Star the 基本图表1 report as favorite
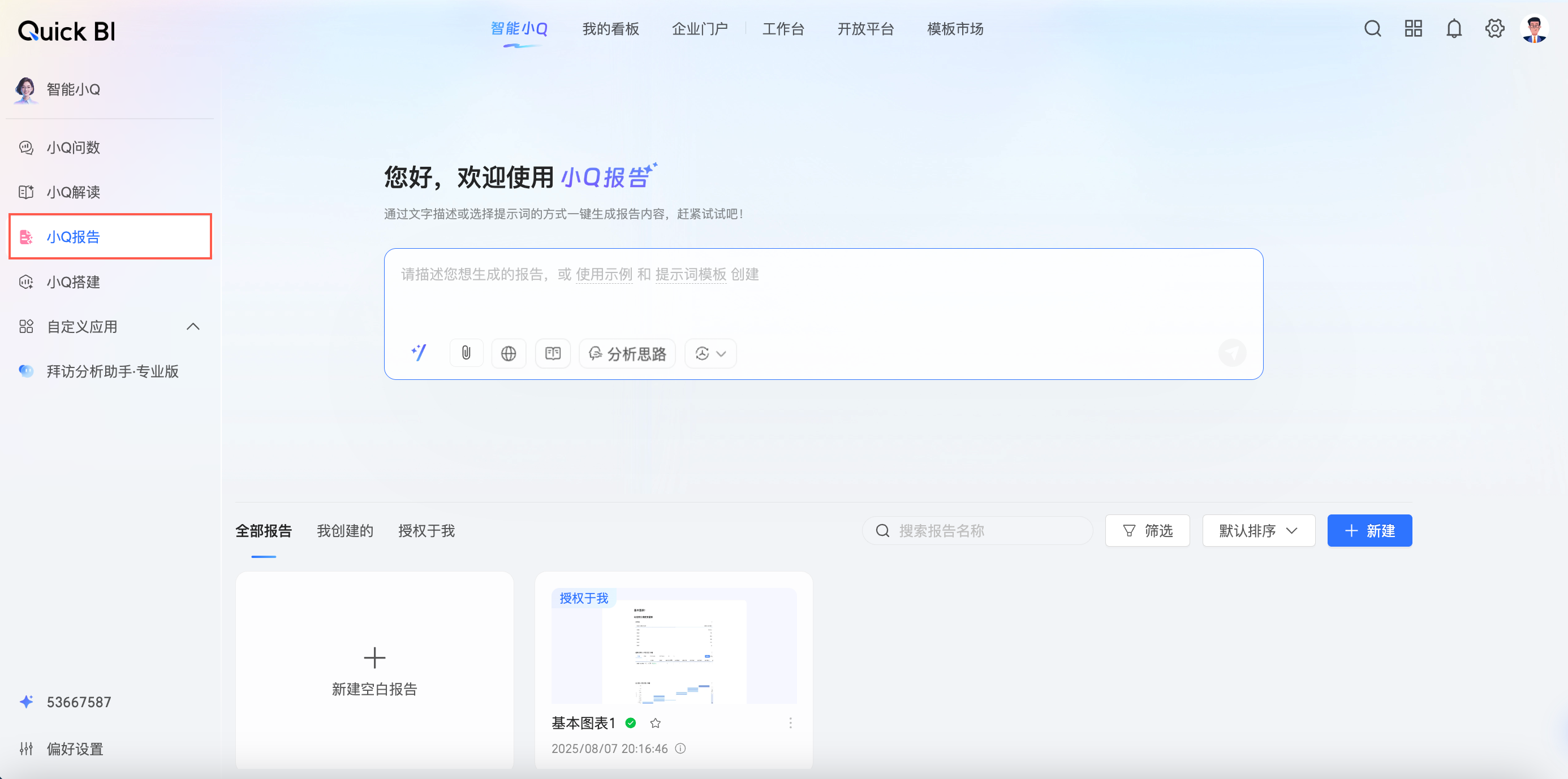Screen dimensions: 1568x779 click(655, 723)
